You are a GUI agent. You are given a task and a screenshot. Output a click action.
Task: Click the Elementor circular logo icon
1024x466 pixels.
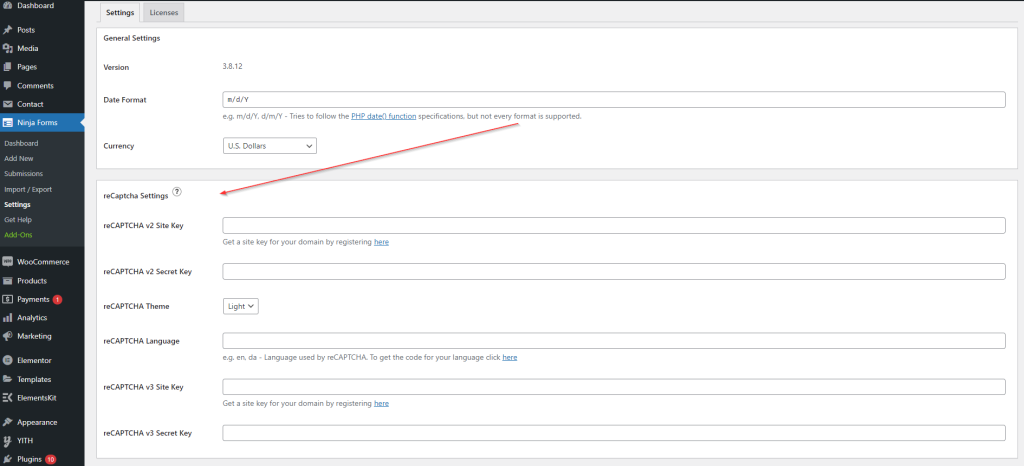[8, 360]
